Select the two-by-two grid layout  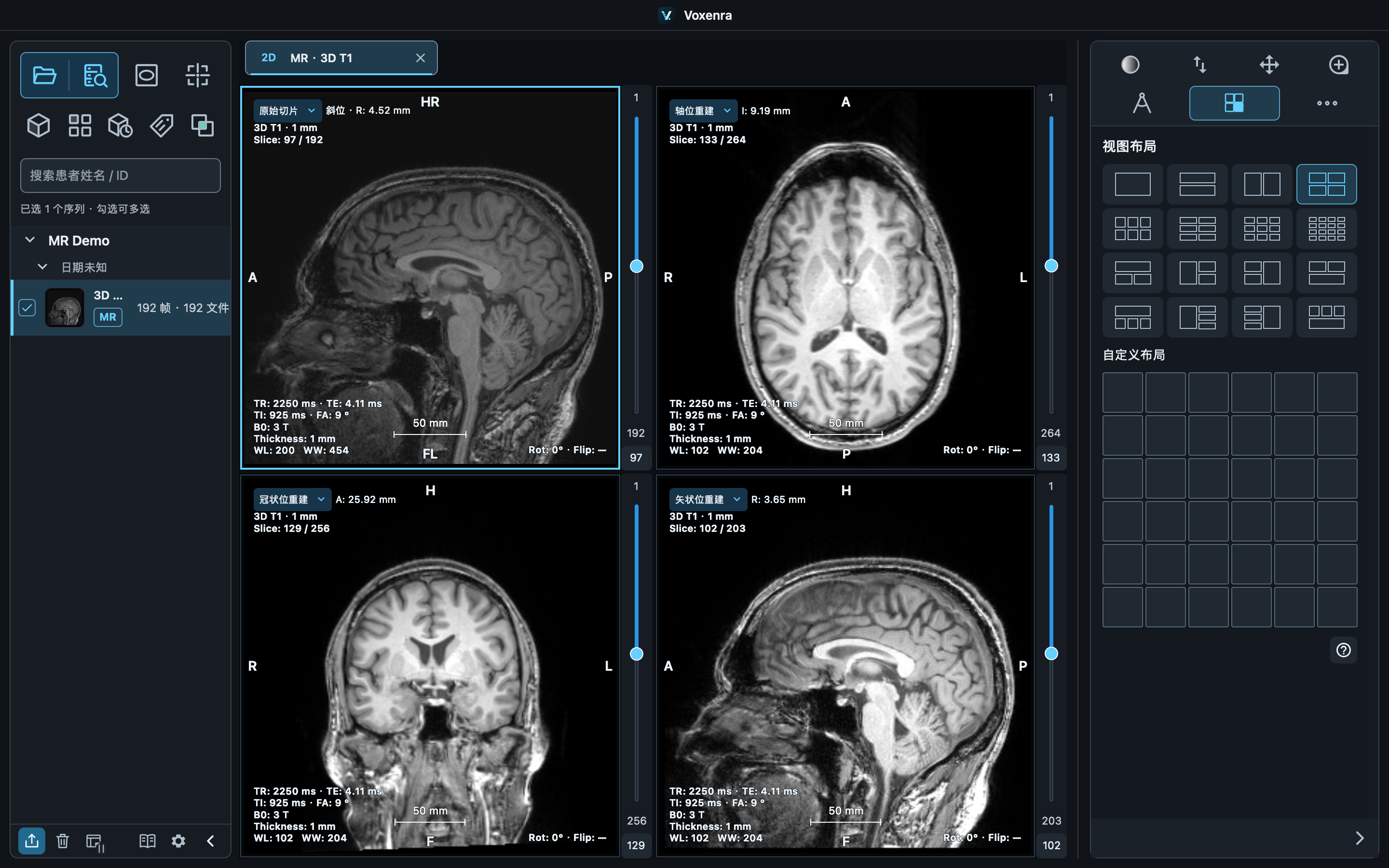click(1326, 184)
